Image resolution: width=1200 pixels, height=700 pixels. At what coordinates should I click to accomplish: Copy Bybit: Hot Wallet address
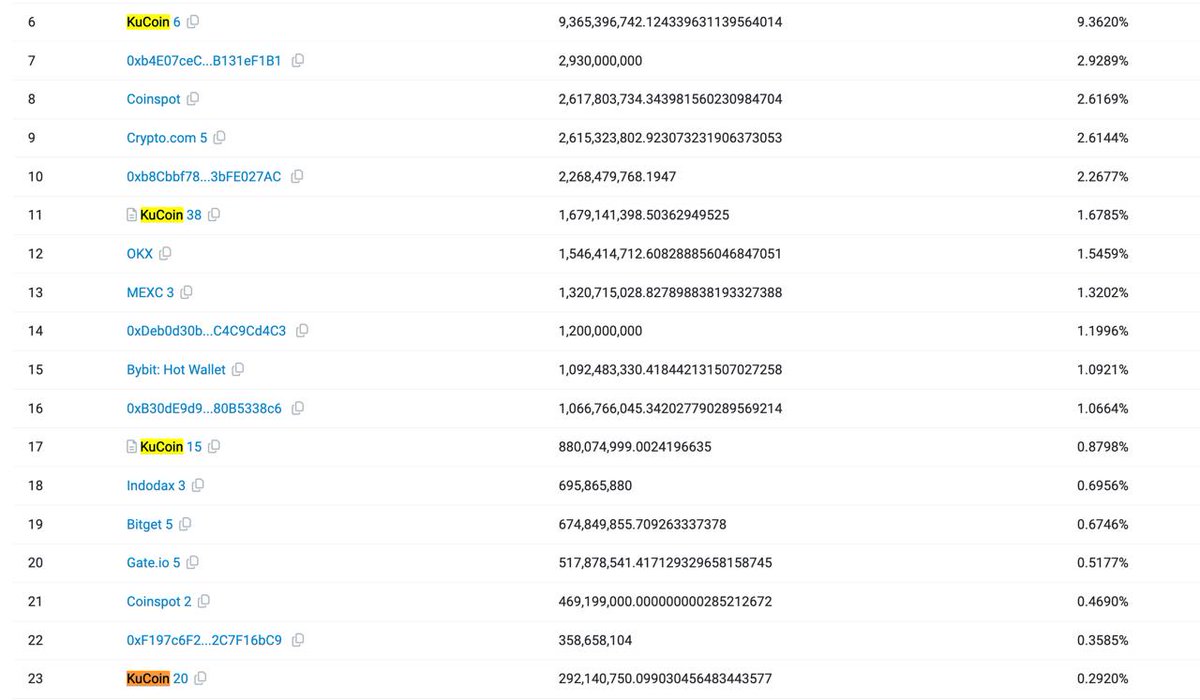coord(238,370)
